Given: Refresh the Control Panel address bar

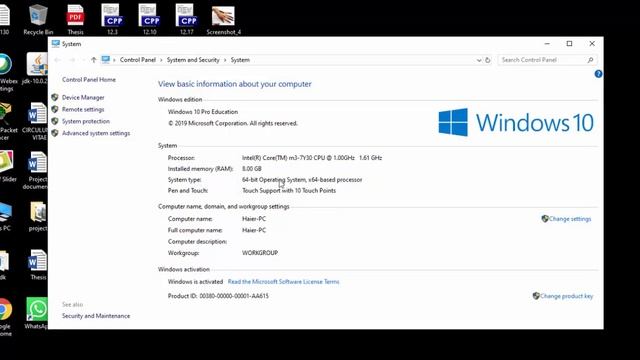Looking at the screenshot, I should [488, 60].
